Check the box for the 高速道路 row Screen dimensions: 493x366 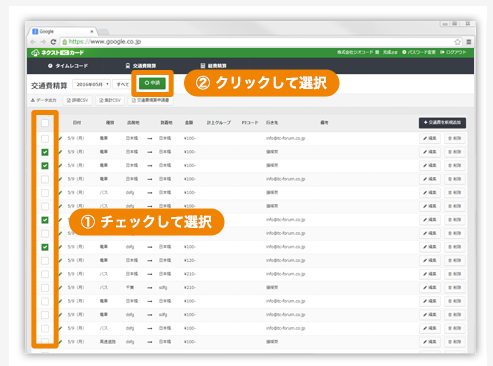45,342
